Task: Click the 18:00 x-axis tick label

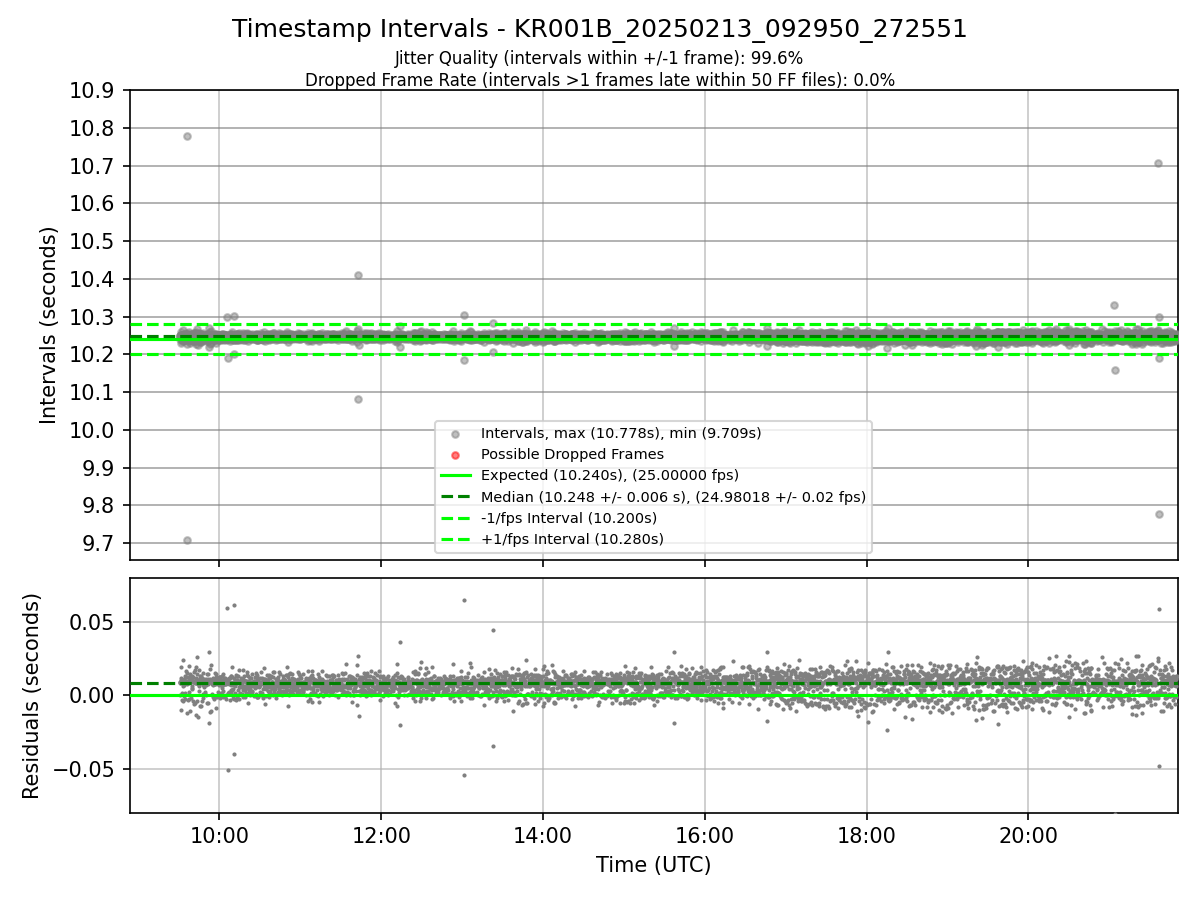Action: click(x=866, y=836)
